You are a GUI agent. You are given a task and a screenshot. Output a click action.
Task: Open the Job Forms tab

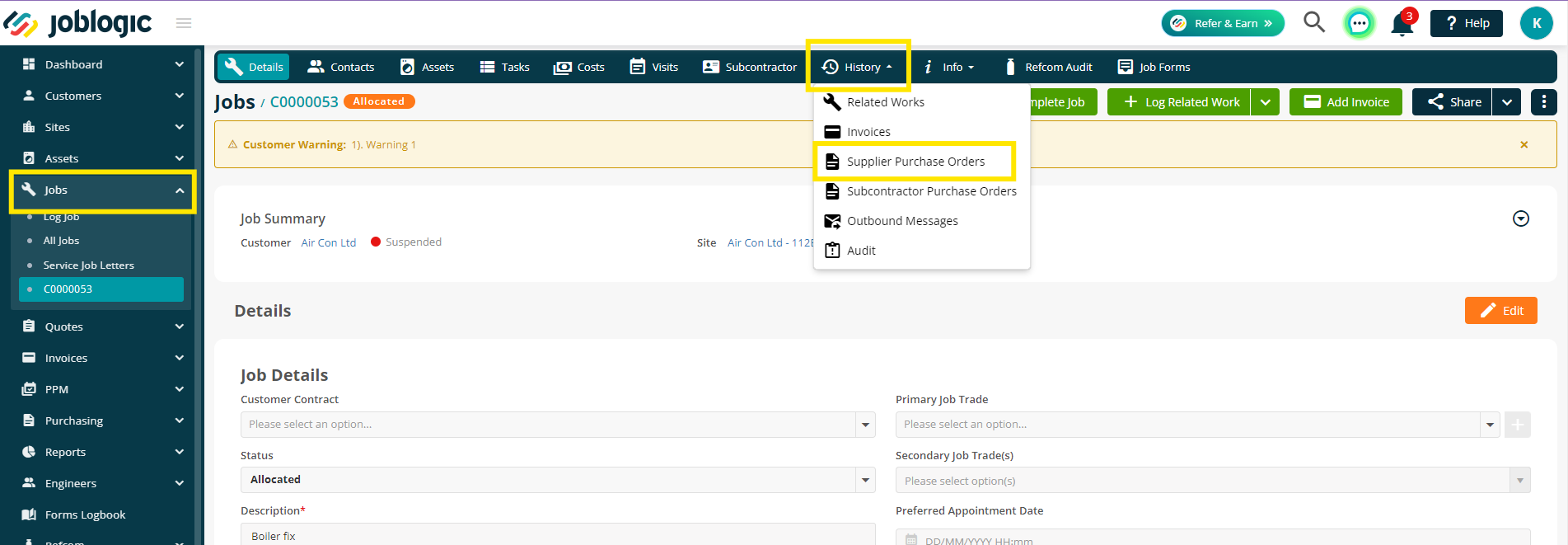(1154, 67)
